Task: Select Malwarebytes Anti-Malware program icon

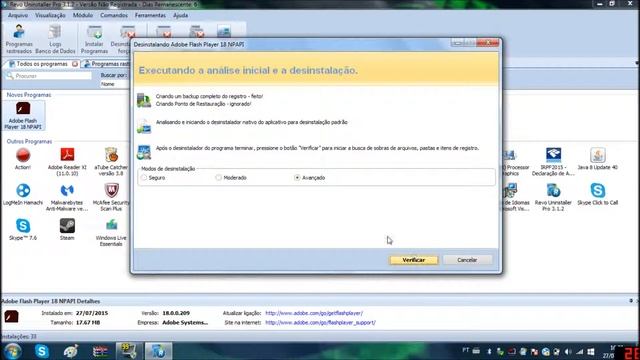Action: point(67,197)
